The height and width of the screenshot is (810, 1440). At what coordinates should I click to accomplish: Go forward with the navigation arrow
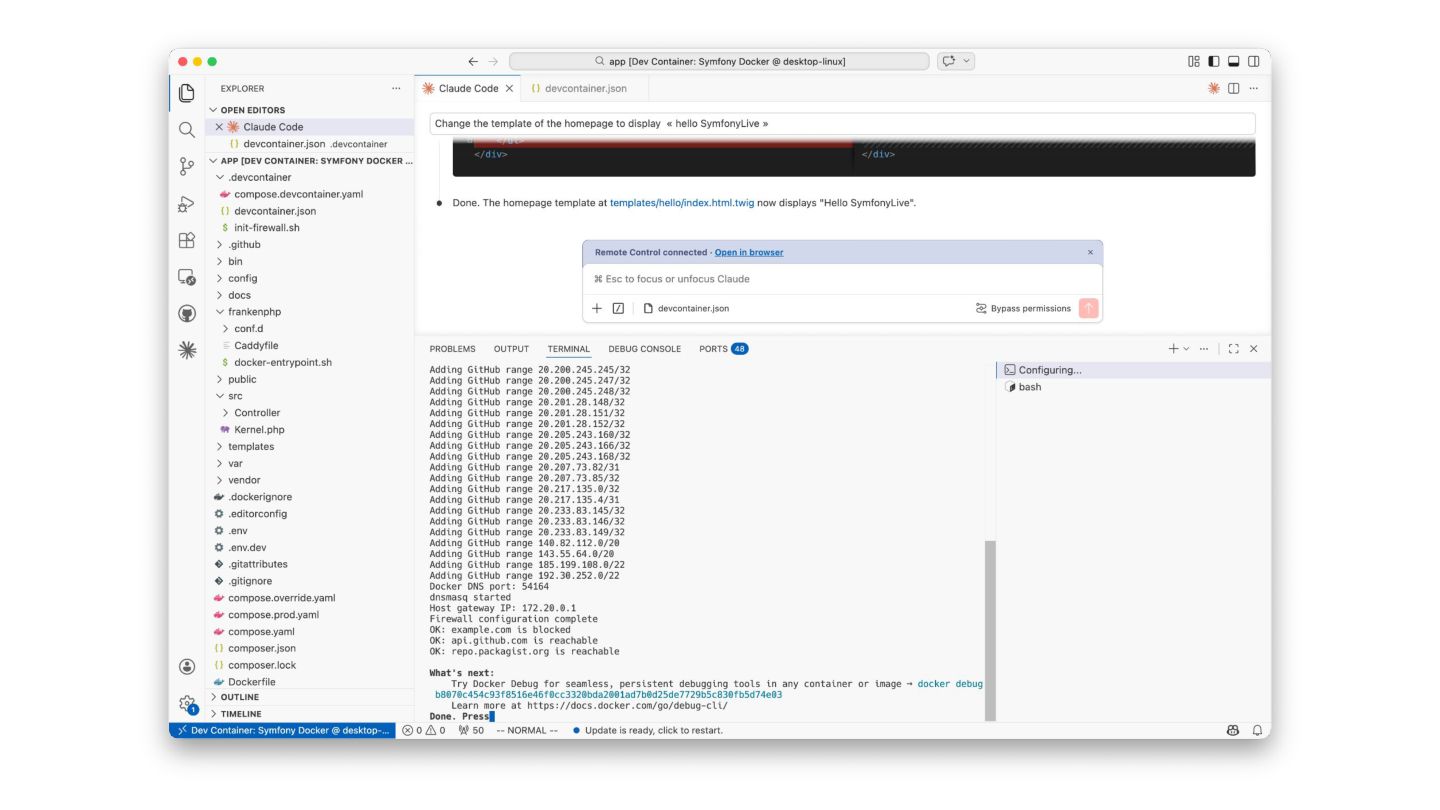(x=493, y=61)
